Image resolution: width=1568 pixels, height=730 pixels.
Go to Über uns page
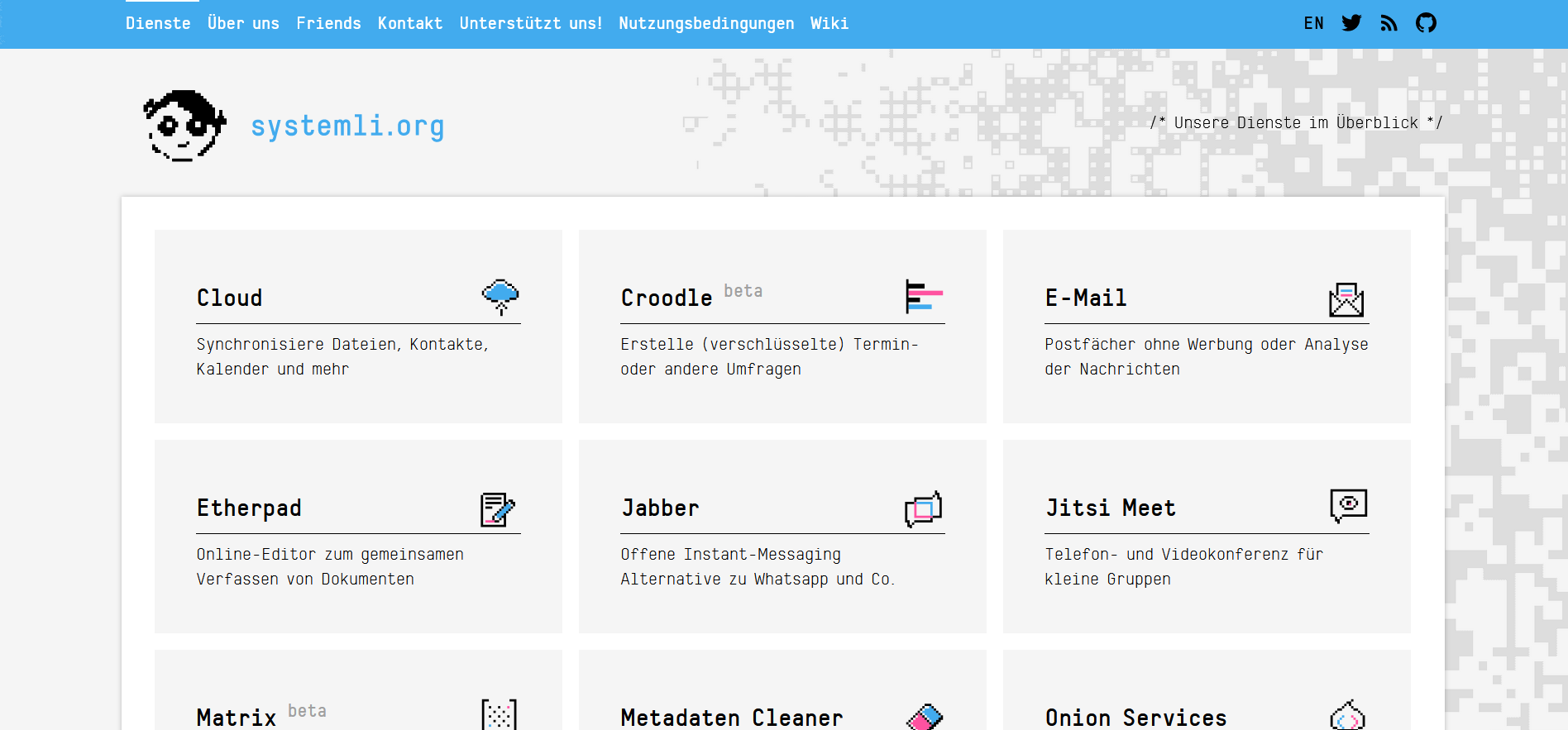pos(243,23)
